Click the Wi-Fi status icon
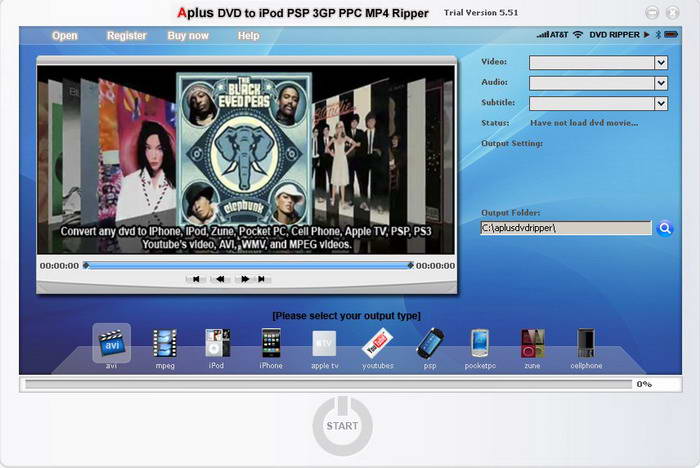Screen dimensions: 700x468 (578, 34)
